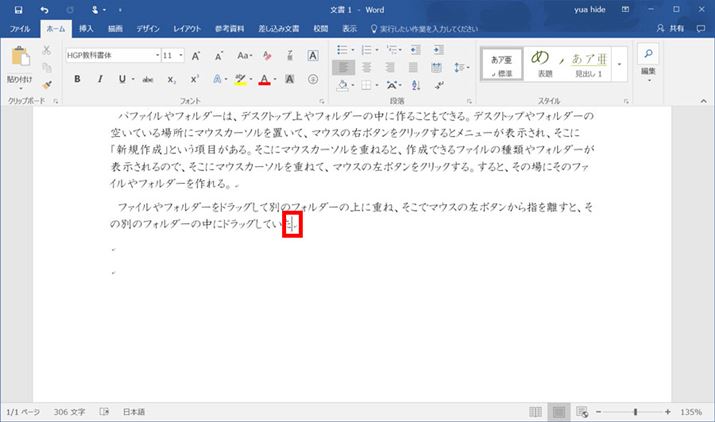The width and height of the screenshot is (715, 422).
Task: Apply the 見出し 1 style
Action: pos(589,64)
